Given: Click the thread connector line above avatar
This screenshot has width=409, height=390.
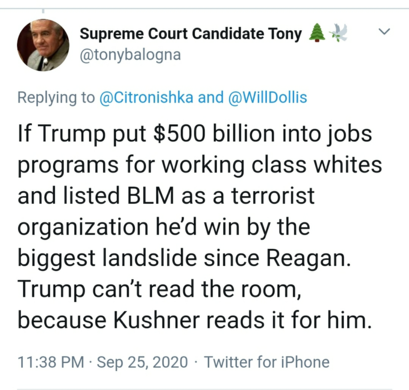Looking at the screenshot, I should pos(43,12).
